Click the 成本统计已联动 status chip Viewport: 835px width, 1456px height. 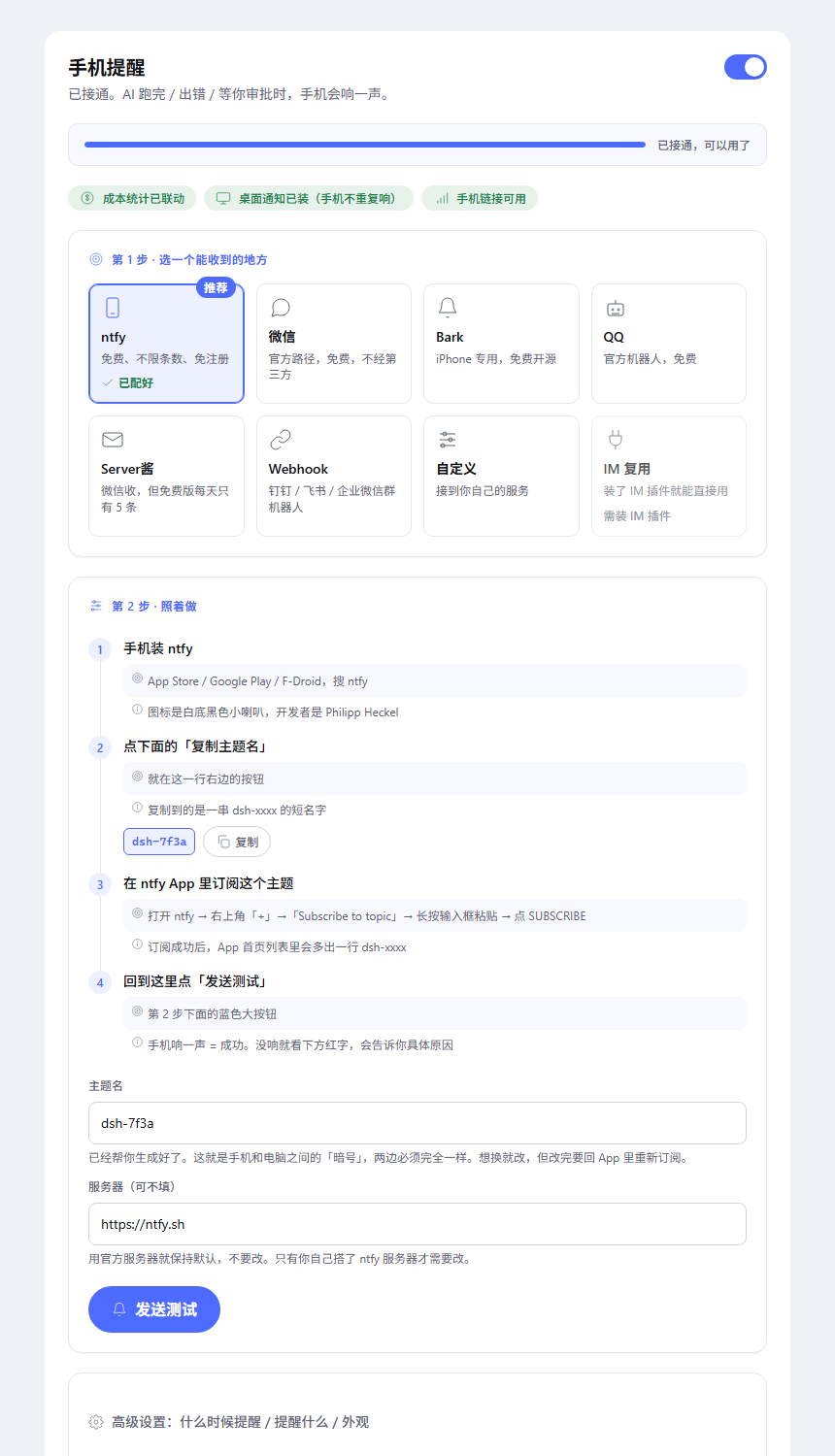click(x=132, y=198)
